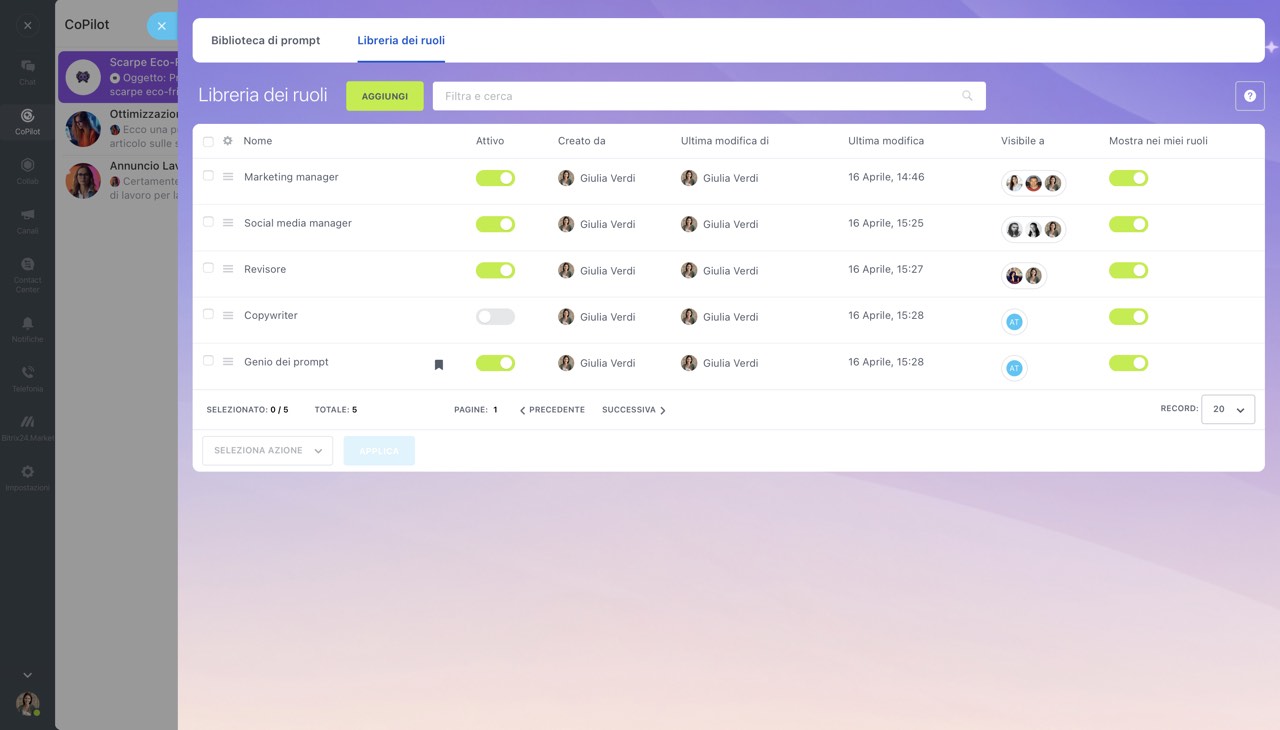Expand the sidebar chevron above the profile avatar
The width and height of the screenshot is (1280, 730).
[x=27, y=675]
